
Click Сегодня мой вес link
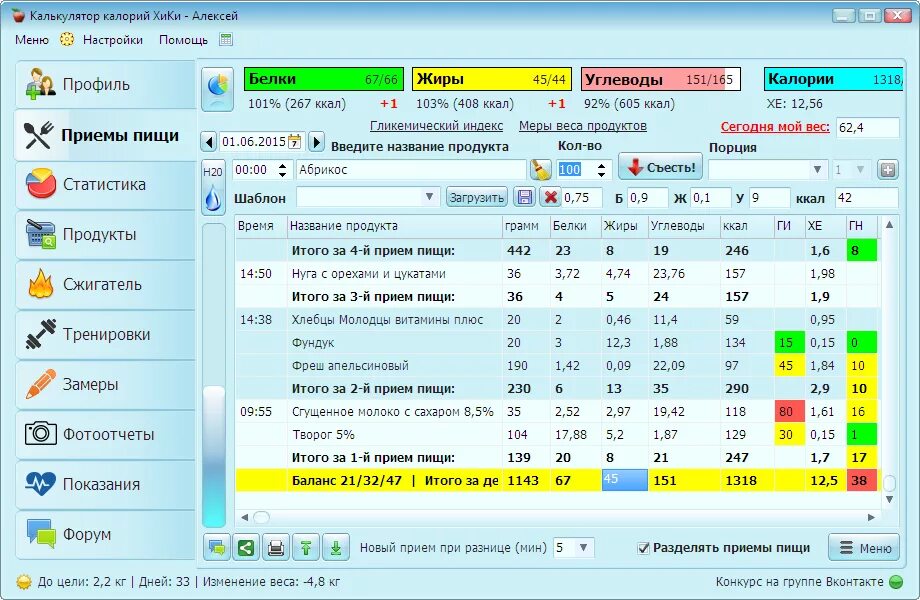[x=775, y=127]
